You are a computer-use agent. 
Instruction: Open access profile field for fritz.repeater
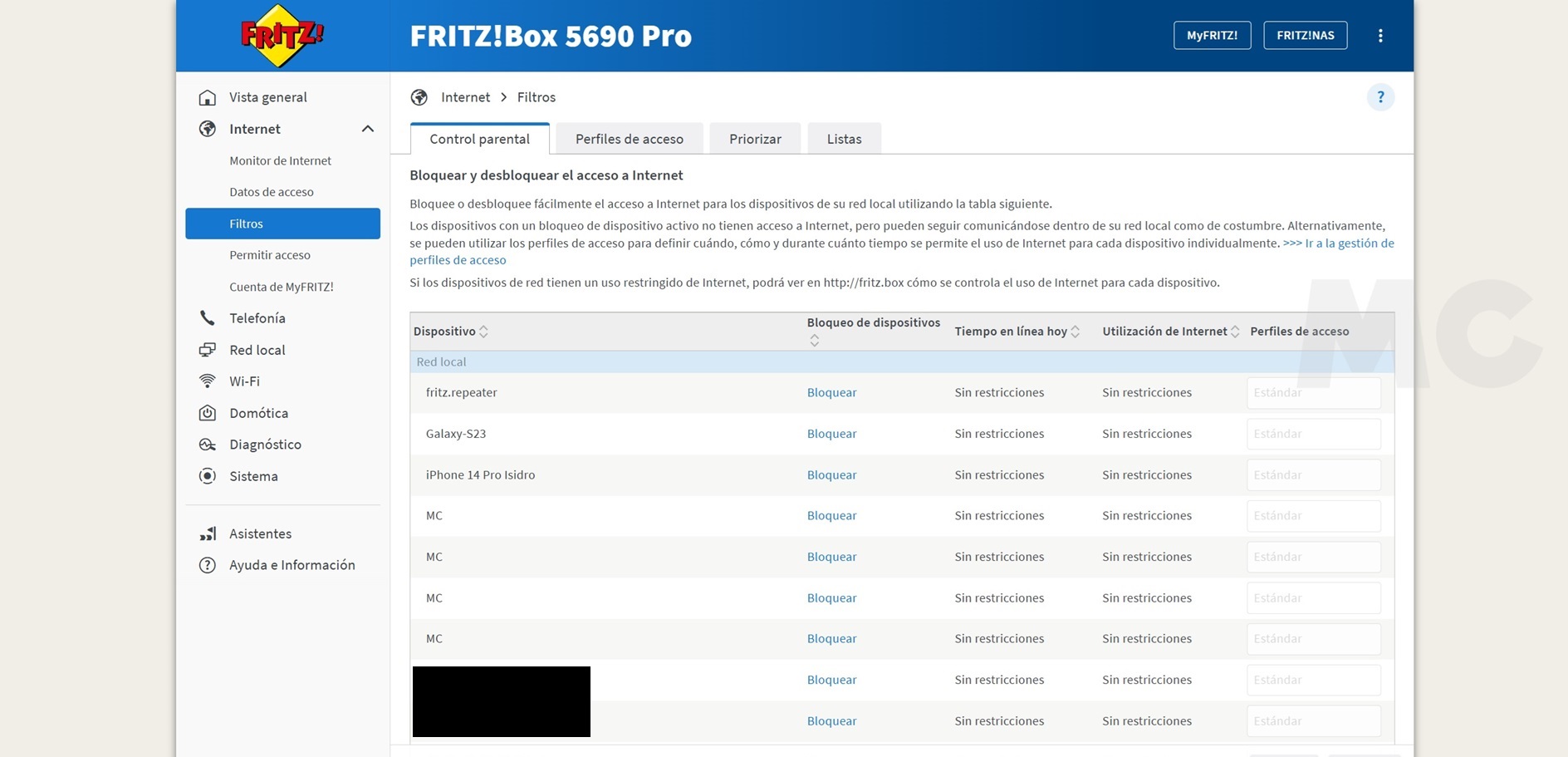click(x=1313, y=393)
